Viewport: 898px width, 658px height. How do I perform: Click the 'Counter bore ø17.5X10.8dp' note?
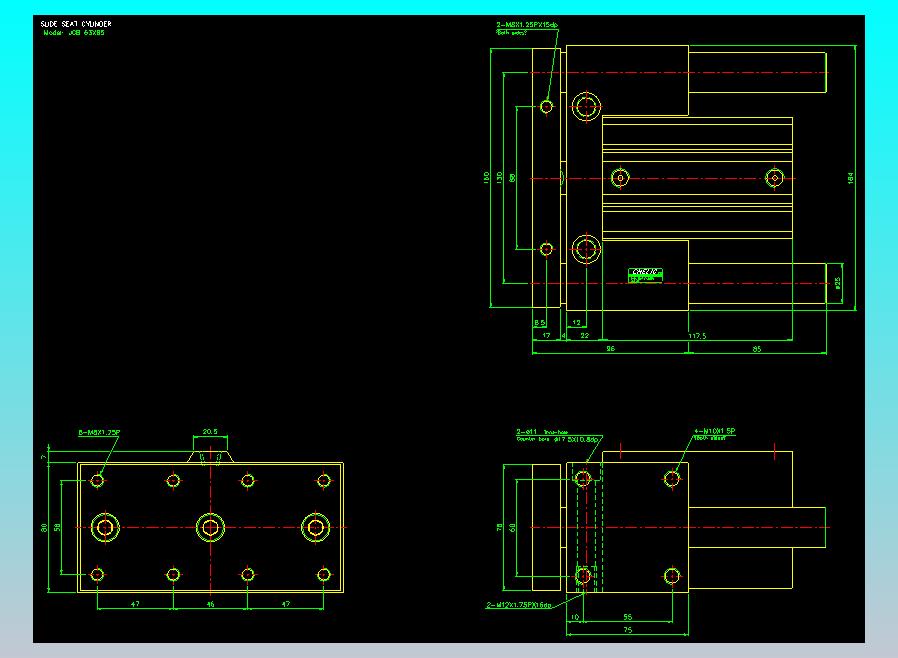[x=557, y=439]
